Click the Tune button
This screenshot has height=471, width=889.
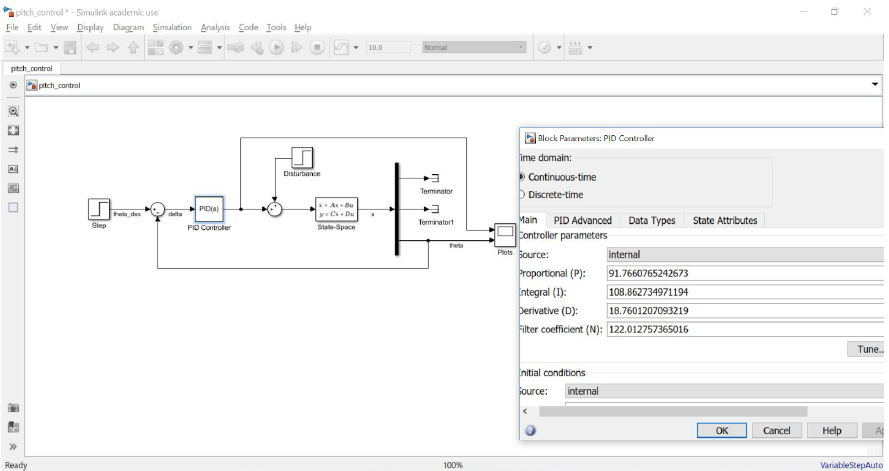point(866,350)
